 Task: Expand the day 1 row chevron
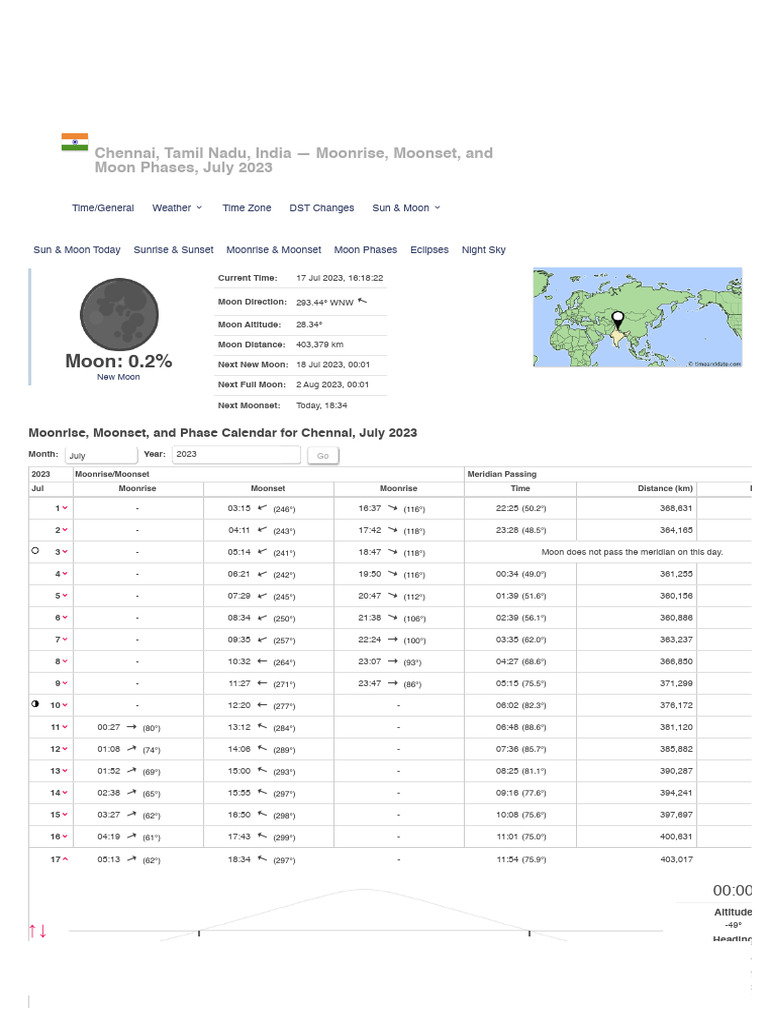click(x=65, y=508)
